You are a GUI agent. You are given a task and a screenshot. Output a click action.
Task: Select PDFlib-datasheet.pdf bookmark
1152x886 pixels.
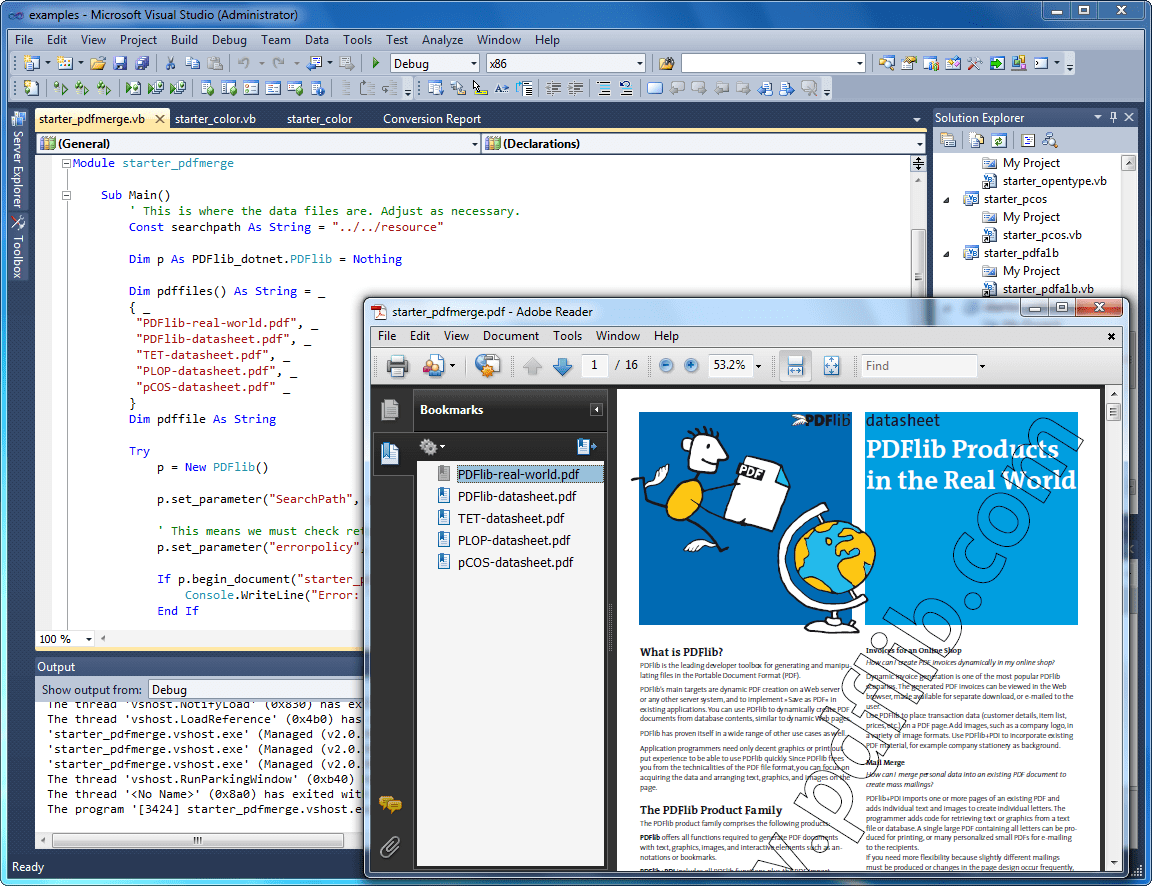tap(516, 497)
